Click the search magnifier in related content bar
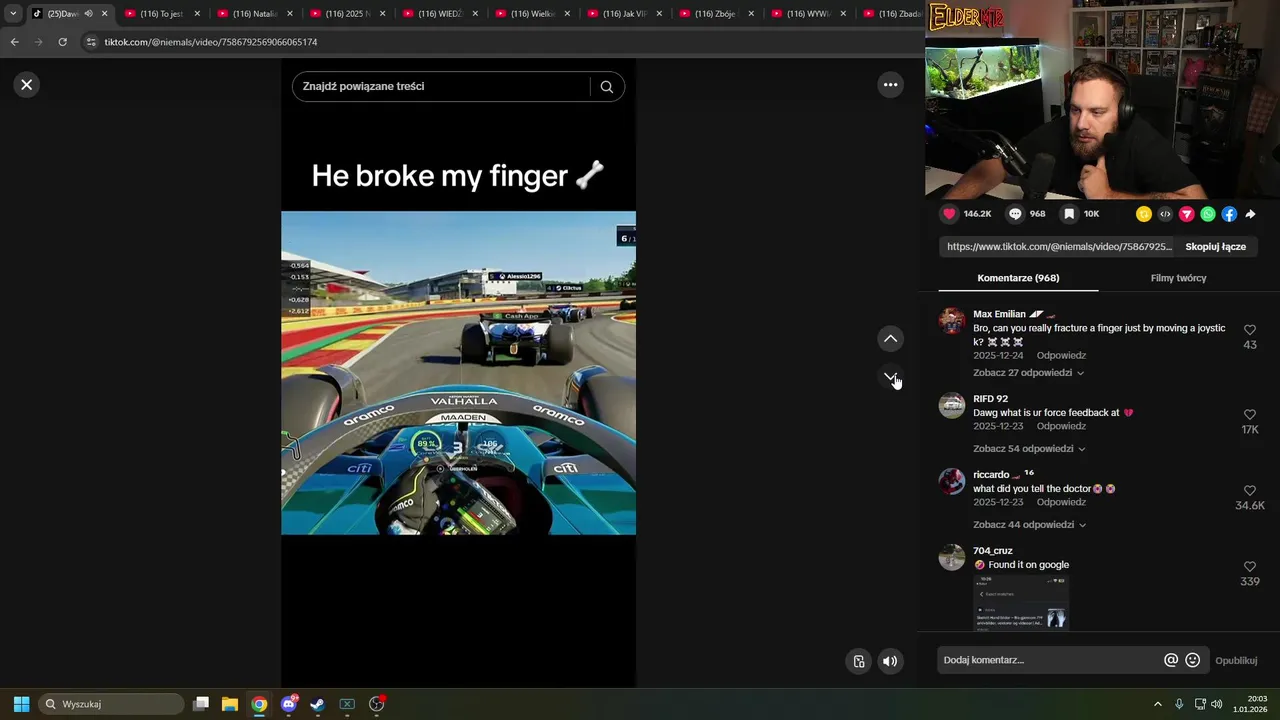 coord(606,87)
